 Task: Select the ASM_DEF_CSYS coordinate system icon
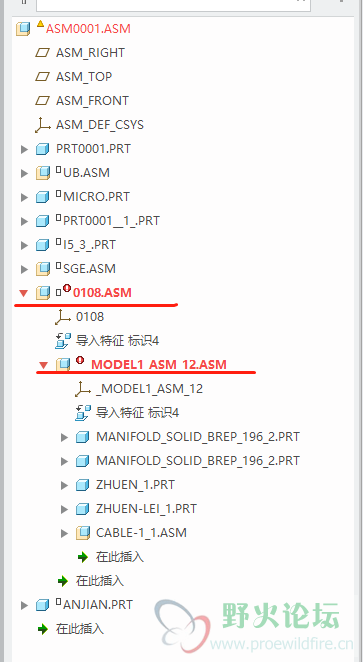[x=42, y=125]
